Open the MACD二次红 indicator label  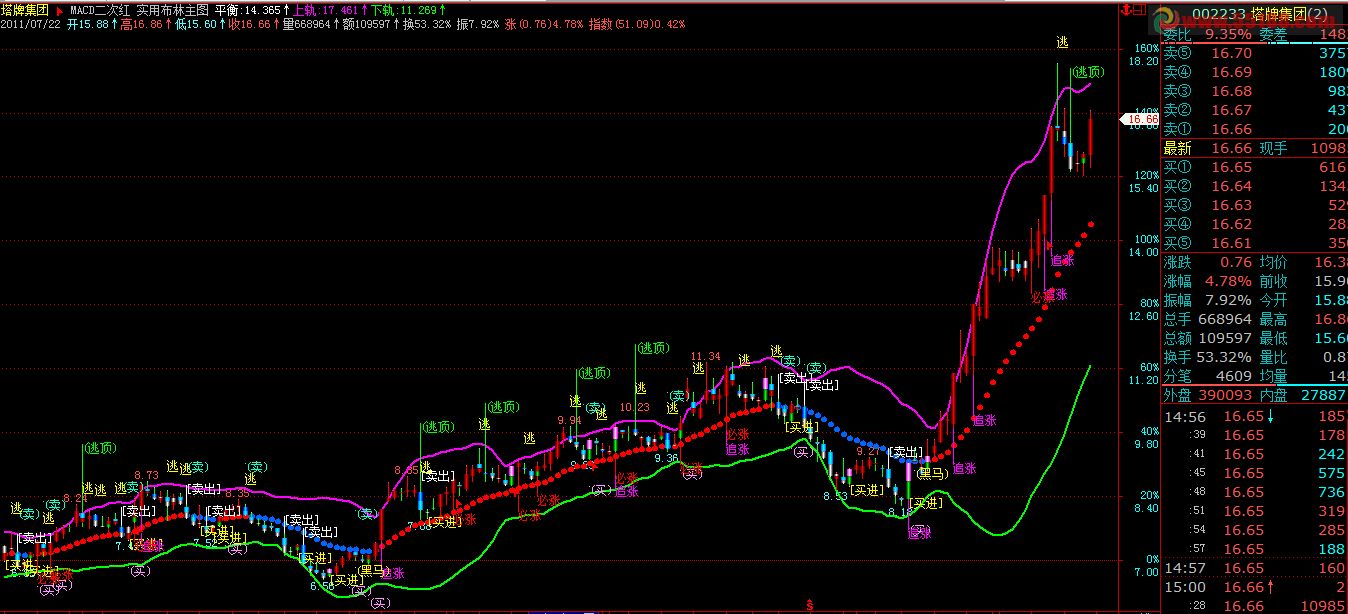101,9
